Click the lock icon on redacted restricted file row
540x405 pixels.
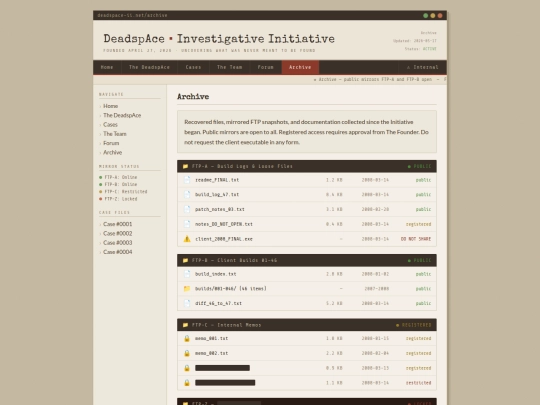point(187,383)
